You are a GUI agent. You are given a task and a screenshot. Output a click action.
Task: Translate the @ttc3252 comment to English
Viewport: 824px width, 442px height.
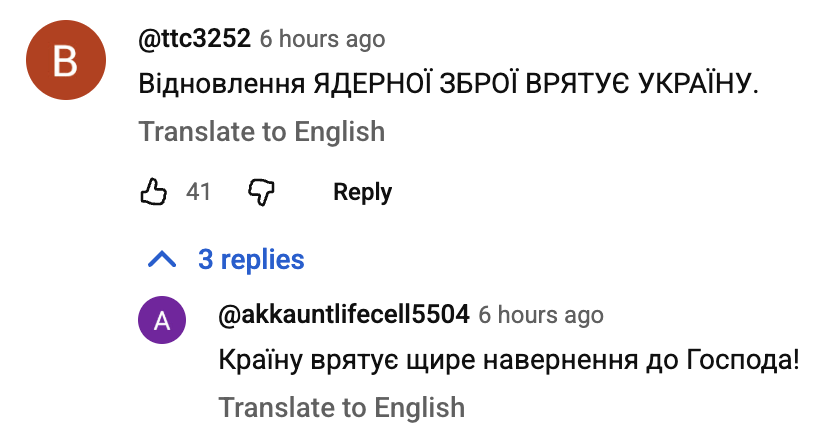(261, 131)
